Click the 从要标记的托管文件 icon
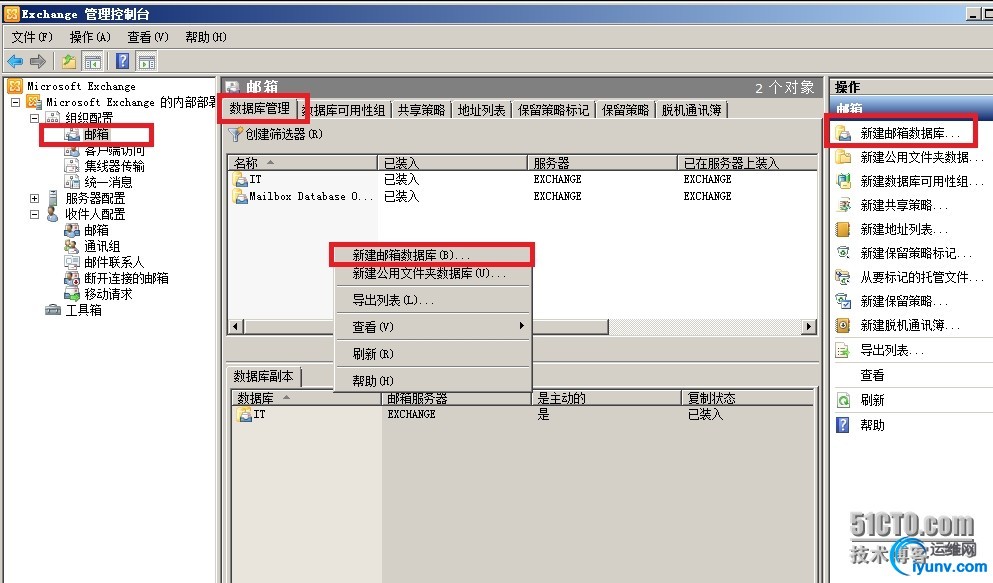The width and height of the screenshot is (993, 583). click(x=843, y=277)
